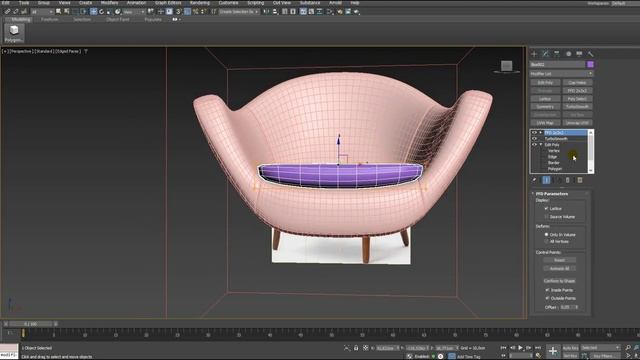The width and height of the screenshot is (640, 360).
Task: Open the Hierarchy command panel tab
Action: click(x=557, y=54)
